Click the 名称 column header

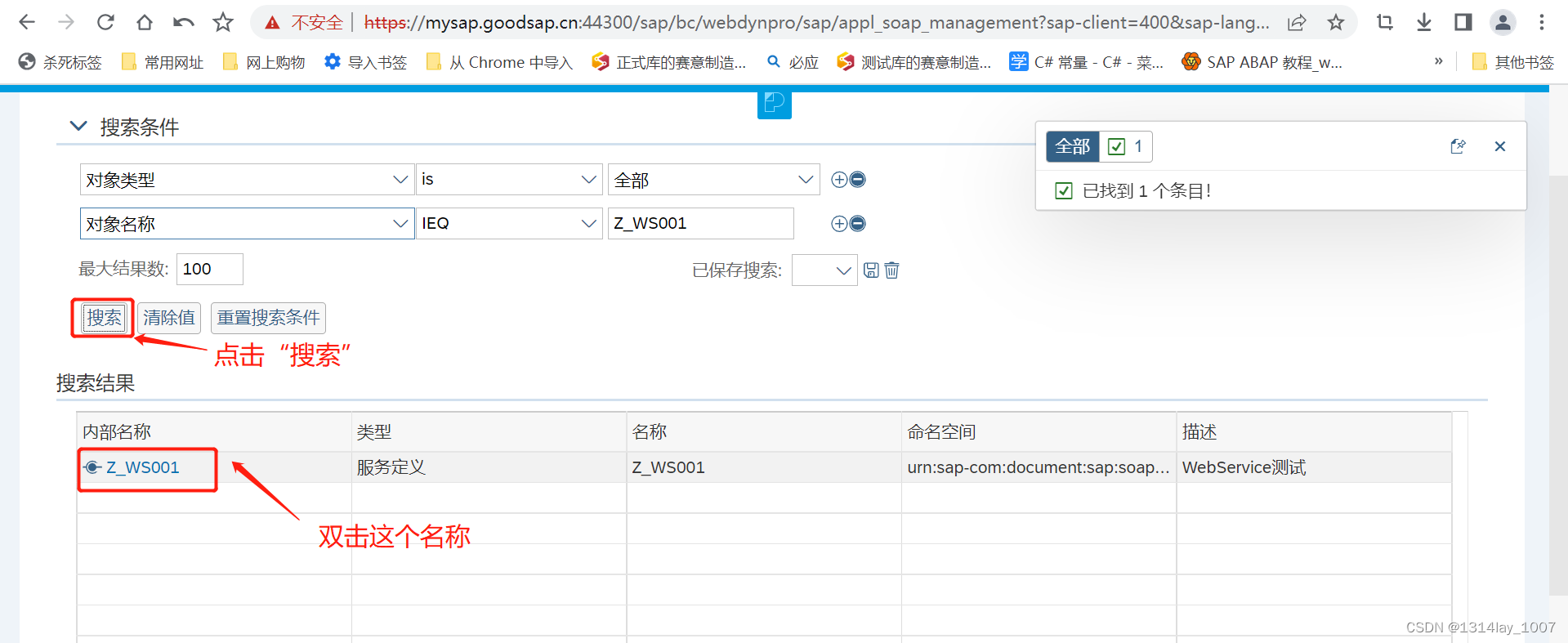tap(764, 431)
